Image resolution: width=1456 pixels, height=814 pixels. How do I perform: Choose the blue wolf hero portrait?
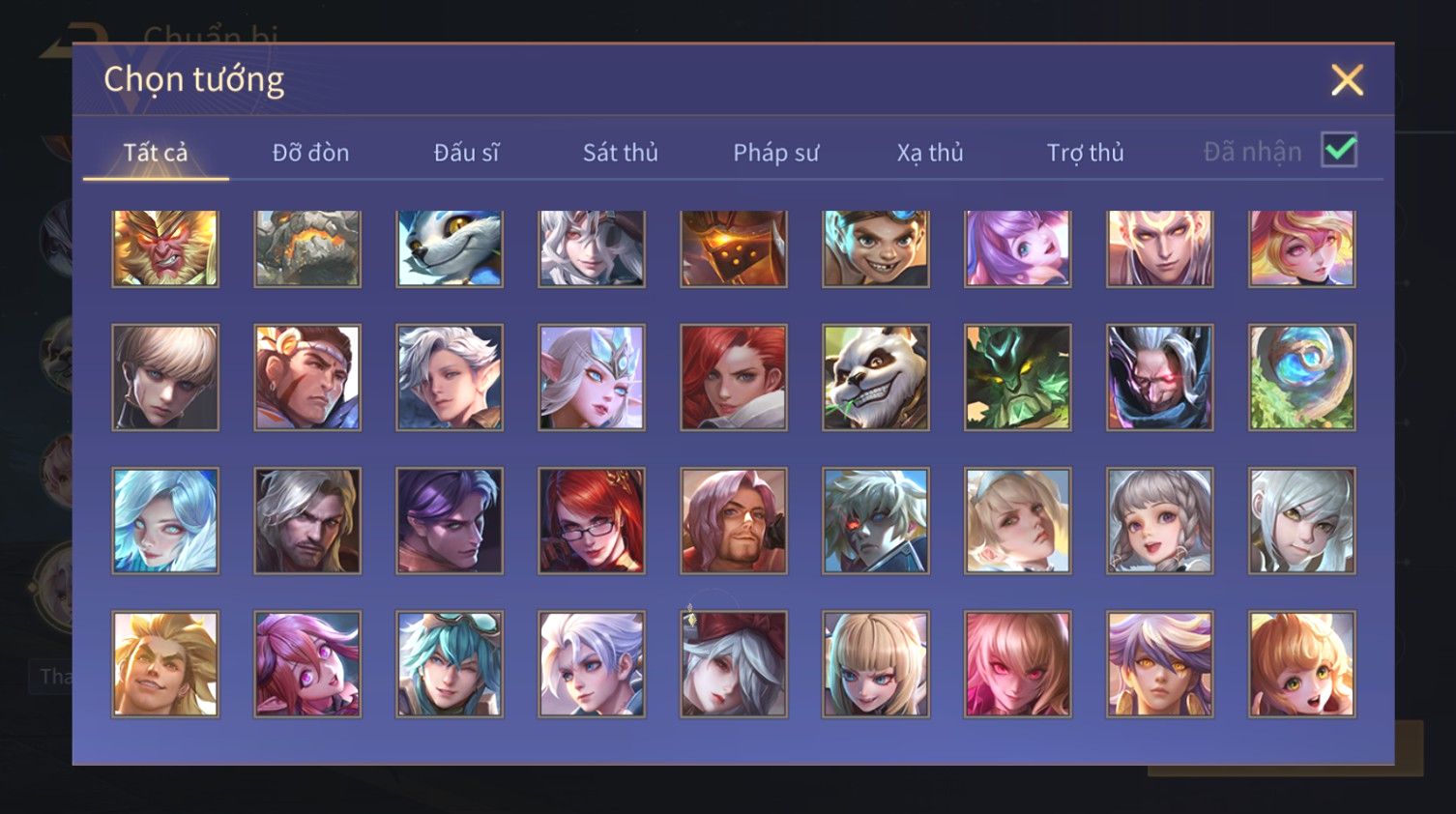point(450,248)
